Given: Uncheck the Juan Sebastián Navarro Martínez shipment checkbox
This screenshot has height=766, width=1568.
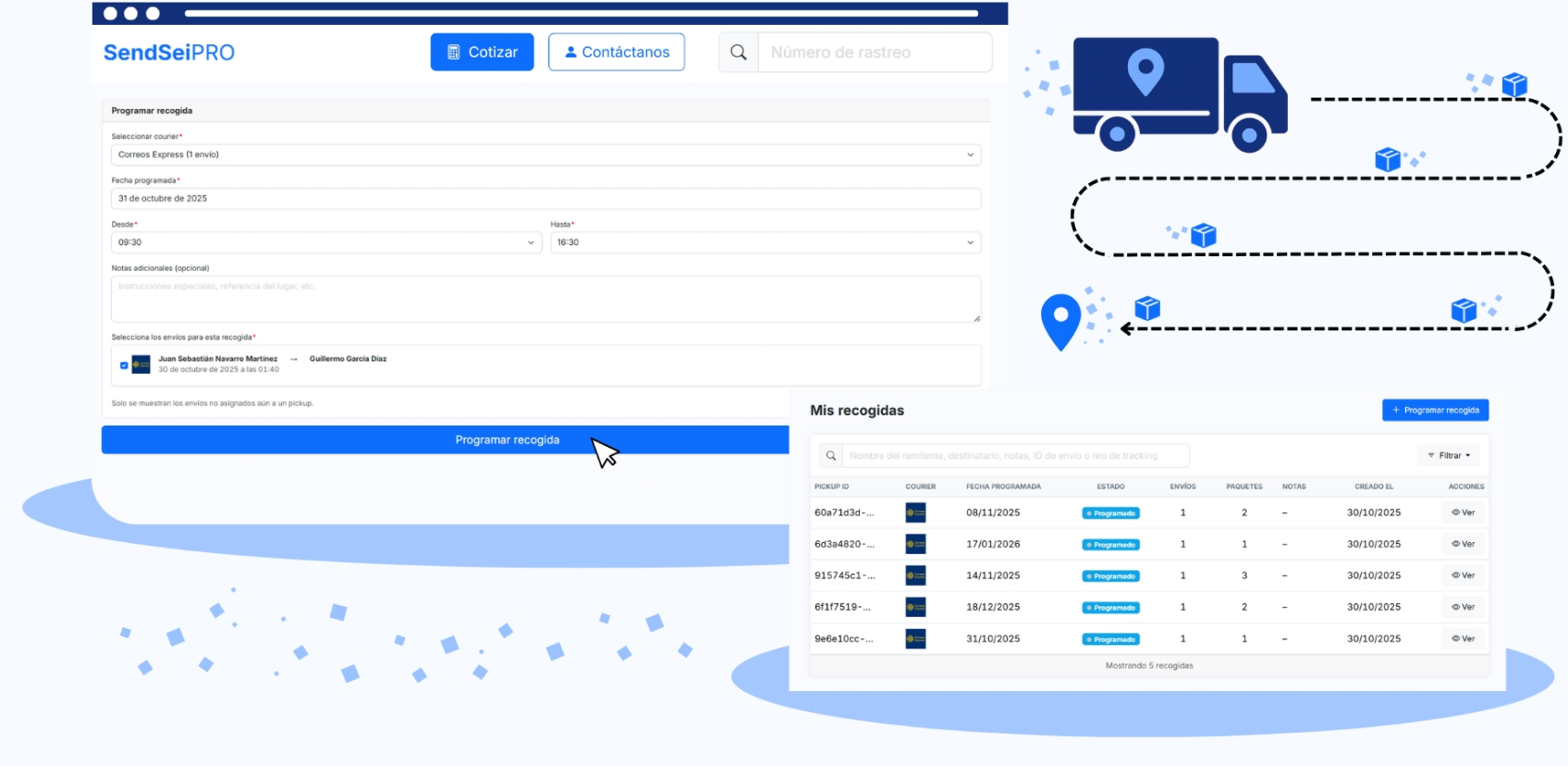Looking at the screenshot, I should click(124, 365).
